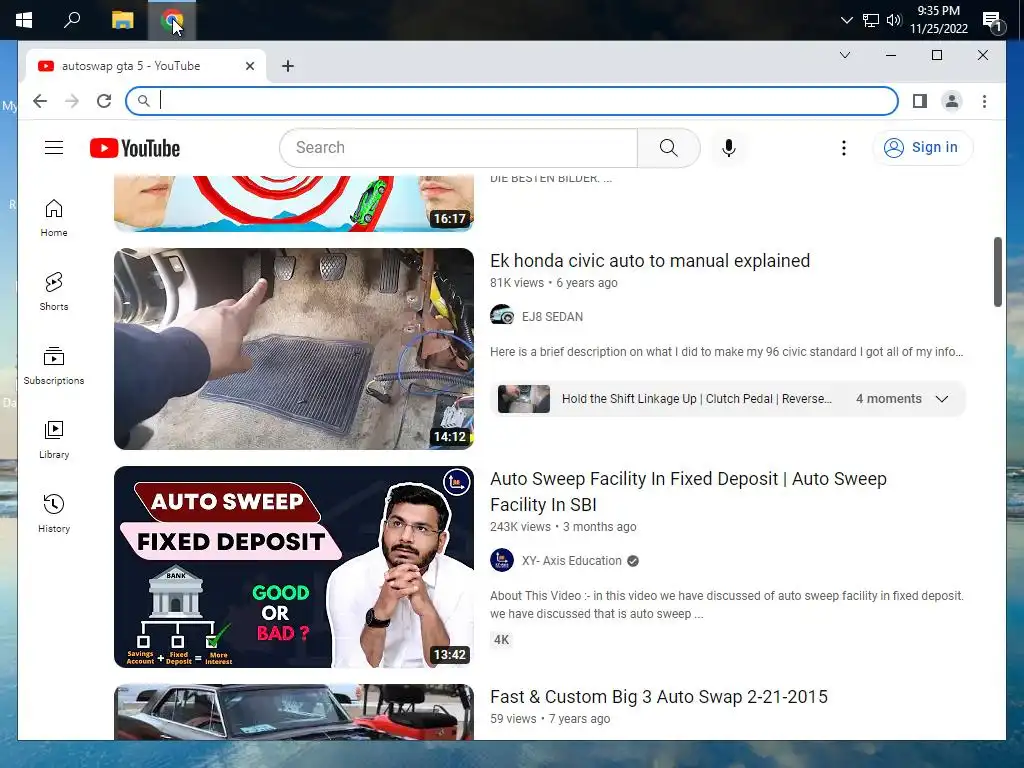Screen dimensions: 1024x768
Task: Click the Sign in button
Action: (922, 148)
